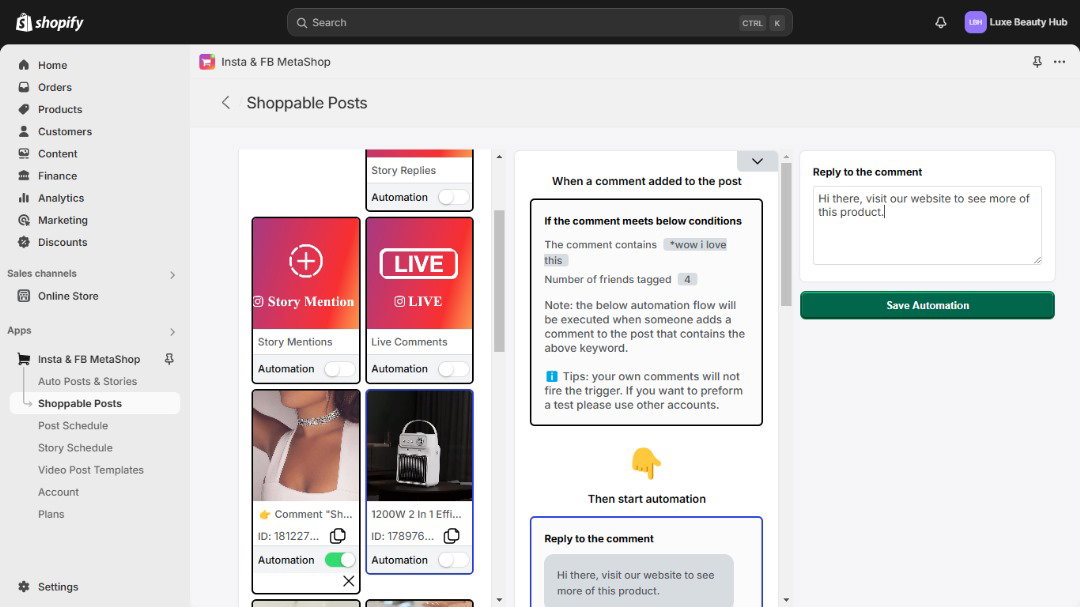Open Story Schedule
This screenshot has width=1080, height=607.
pos(75,447)
